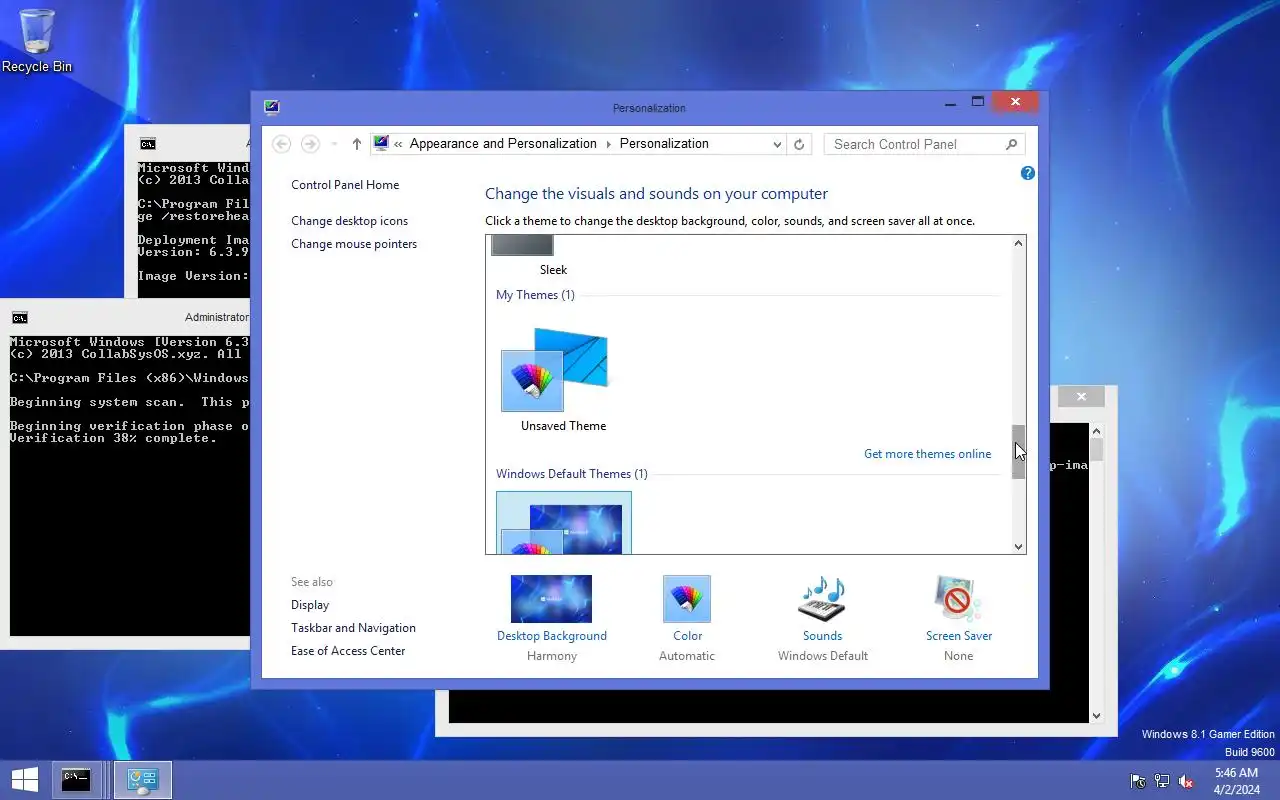1280x800 pixels.
Task: Refresh the Personalization page
Action: tap(799, 144)
